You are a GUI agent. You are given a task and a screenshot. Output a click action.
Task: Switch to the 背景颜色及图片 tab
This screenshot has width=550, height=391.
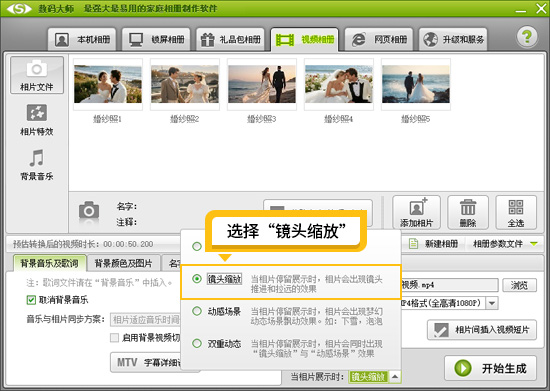click(x=123, y=263)
